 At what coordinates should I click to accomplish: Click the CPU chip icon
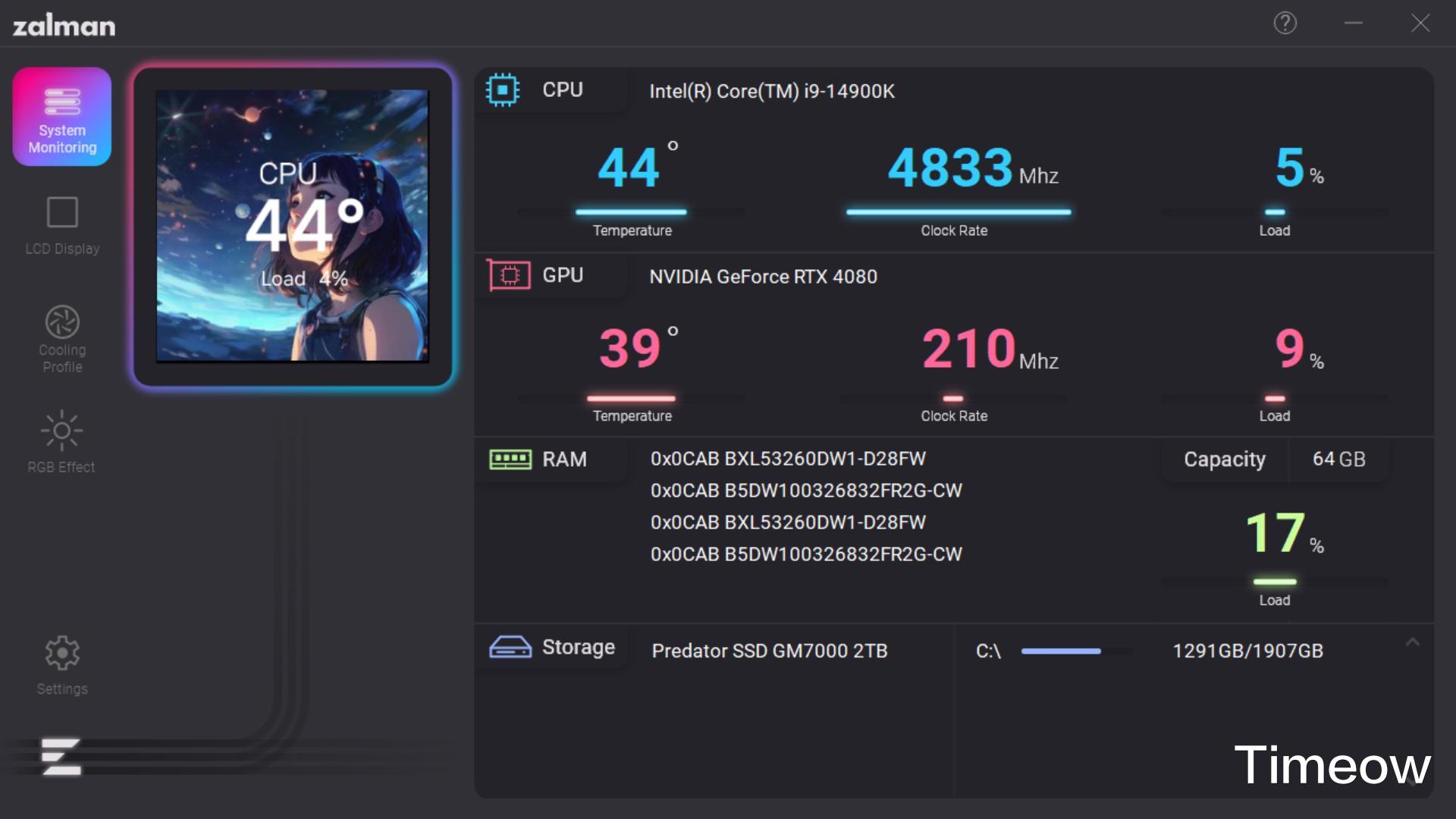pos(502,90)
